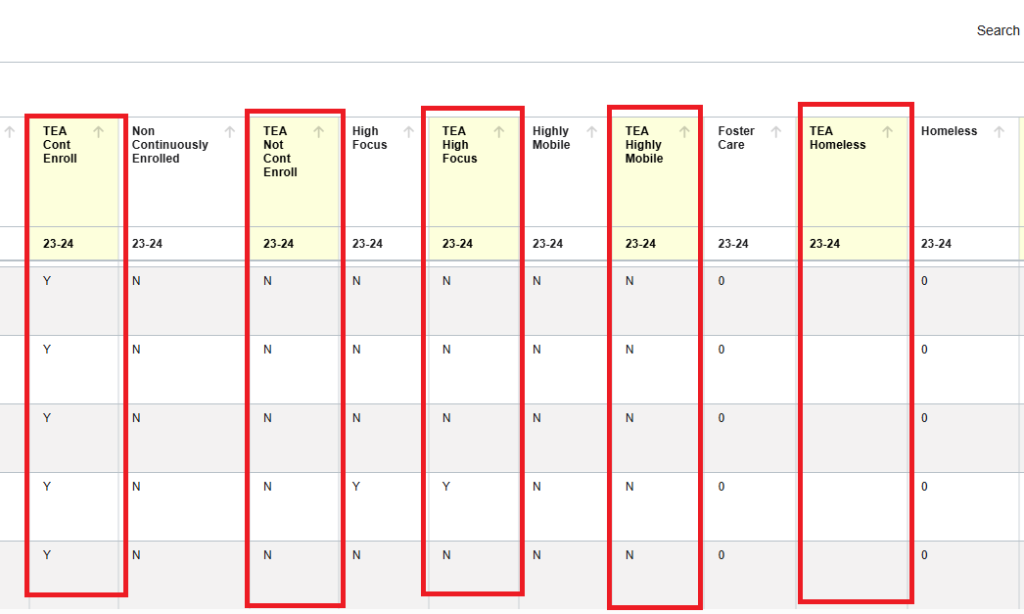Image resolution: width=1024 pixels, height=614 pixels.
Task: Click the Search label at top right
Action: click(x=998, y=31)
